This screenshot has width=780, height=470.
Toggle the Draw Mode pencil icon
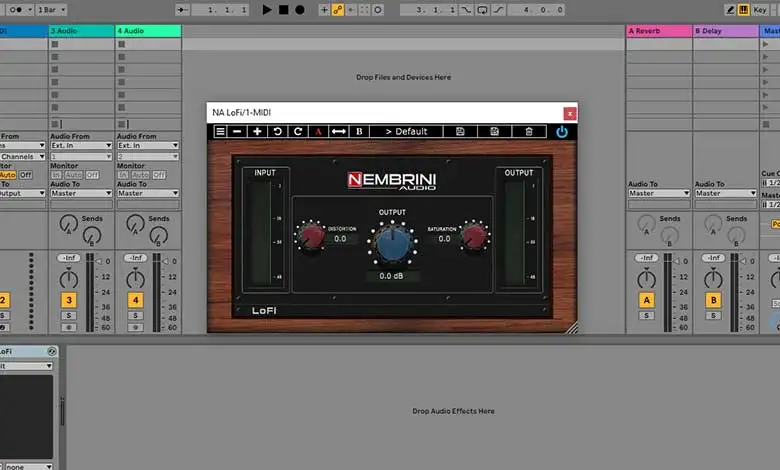point(730,9)
